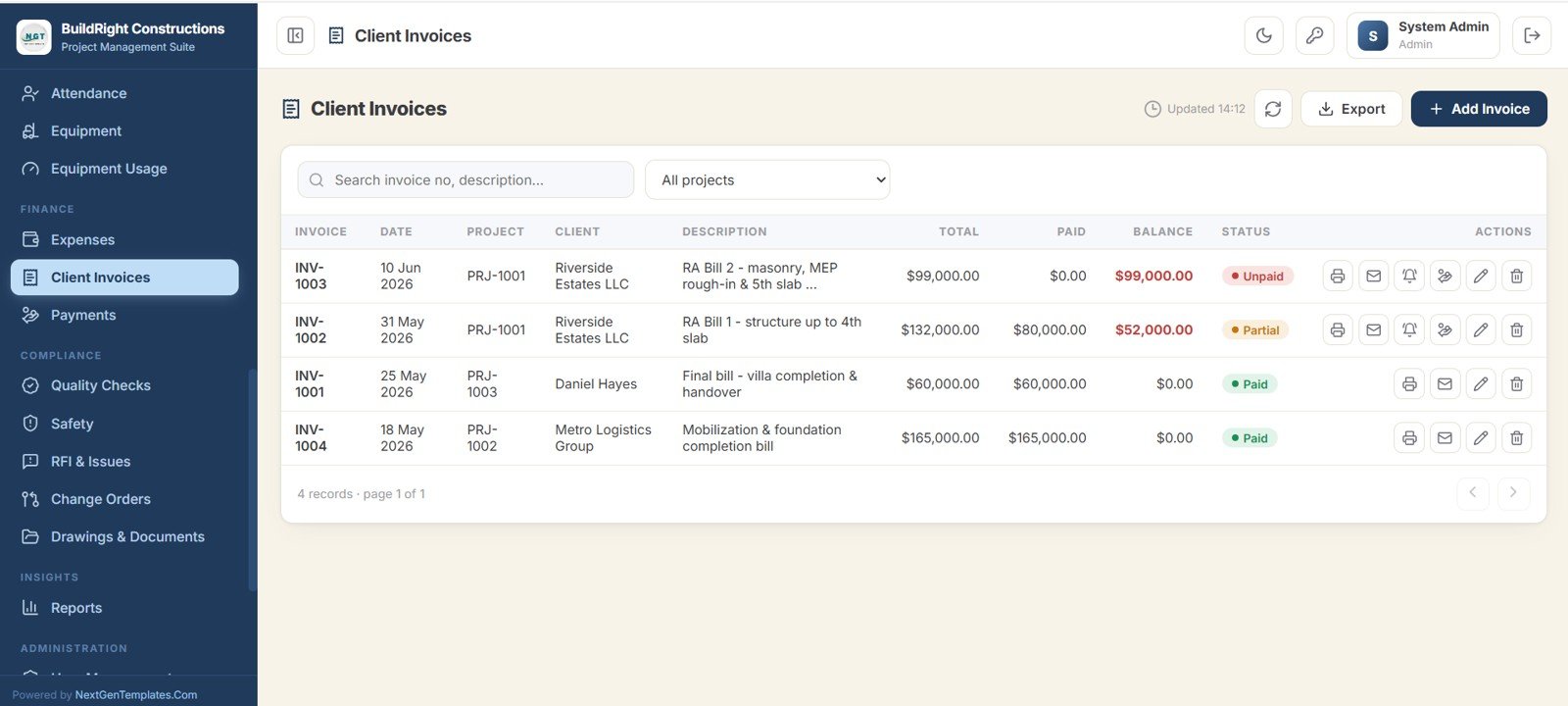Print invoice INV-1004
The height and width of the screenshot is (706, 1568).
click(x=1409, y=438)
